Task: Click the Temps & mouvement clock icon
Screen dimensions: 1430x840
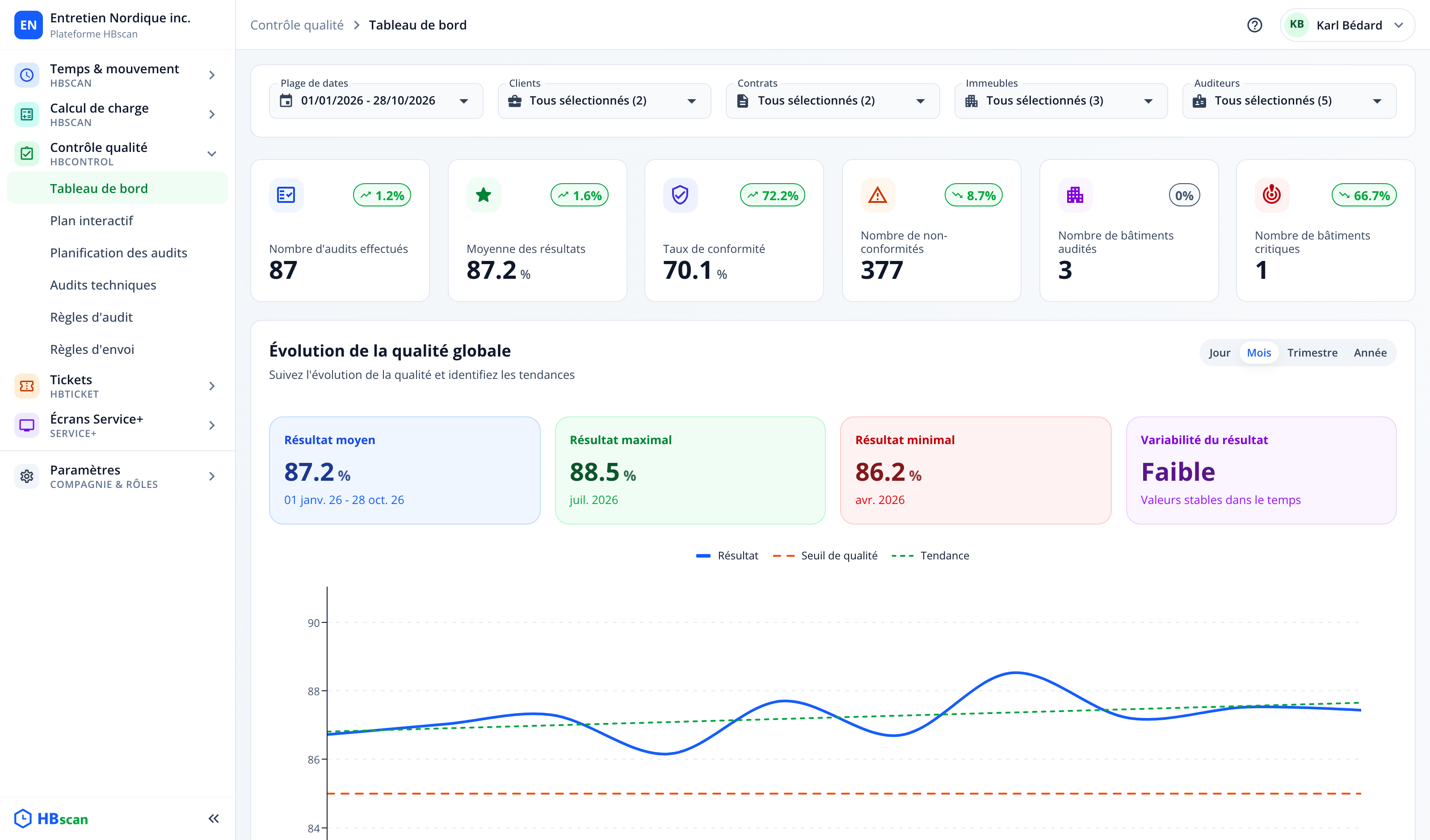Action: coord(27,75)
